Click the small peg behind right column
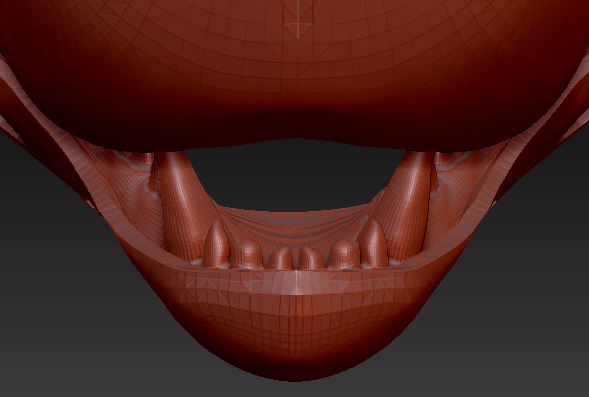589x397 pixels. tap(434, 176)
